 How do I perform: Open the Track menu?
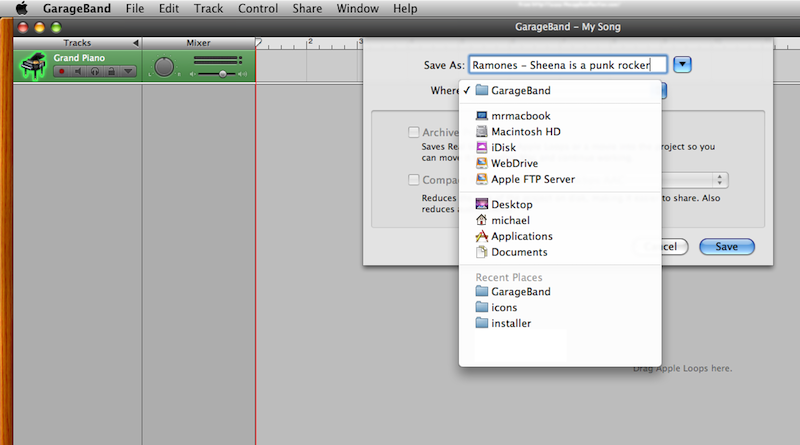(x=208, y=8)
